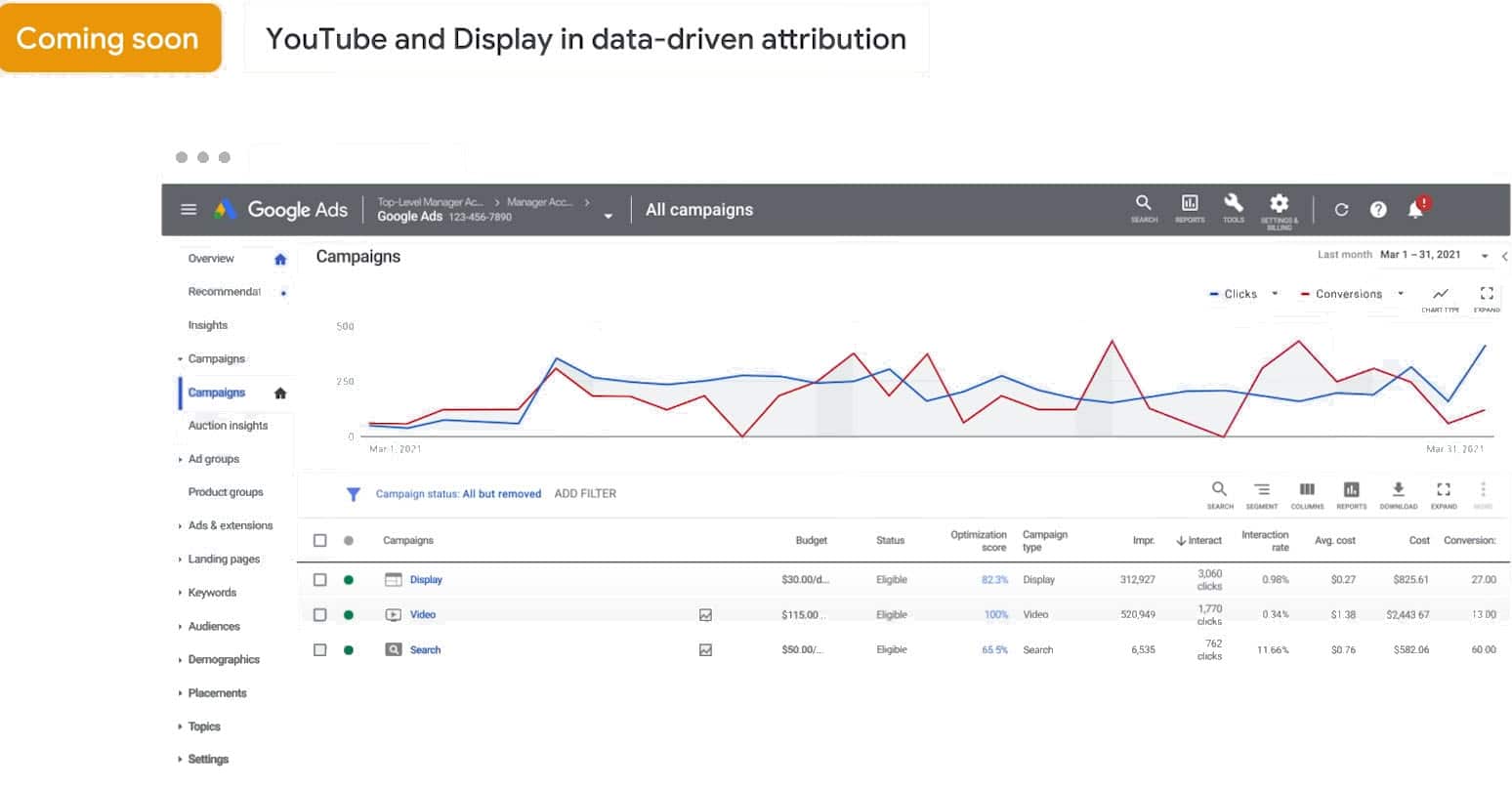
Task: Click the Display campaign type icon
Action: 393,580
